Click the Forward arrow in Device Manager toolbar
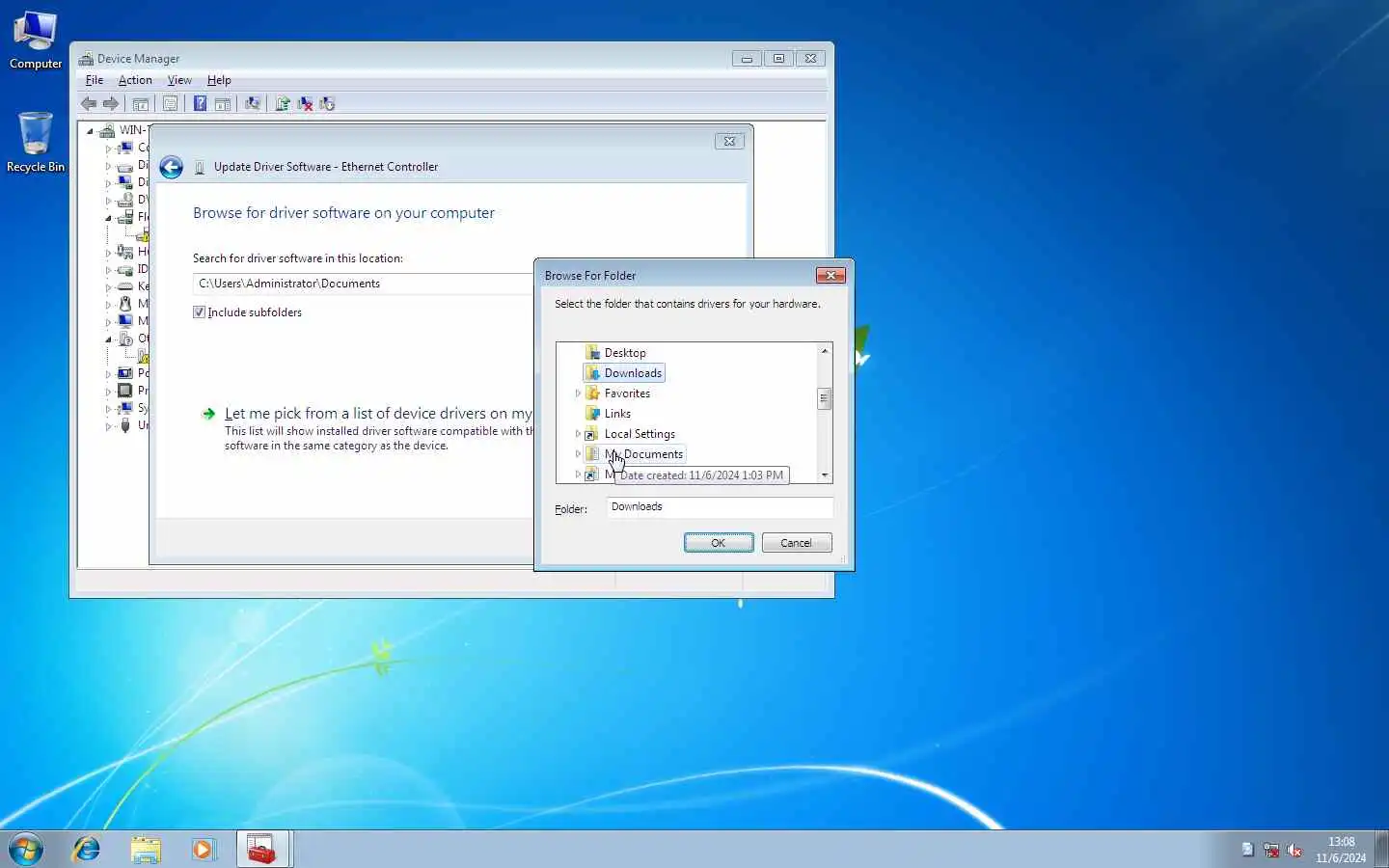Screen dimensions: 1389x868 point(111,104)
